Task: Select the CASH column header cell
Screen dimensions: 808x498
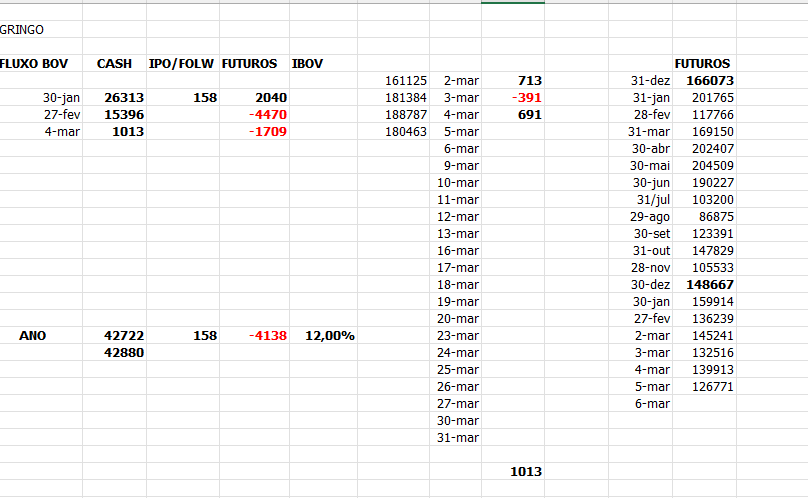Action: click(114, 64)
